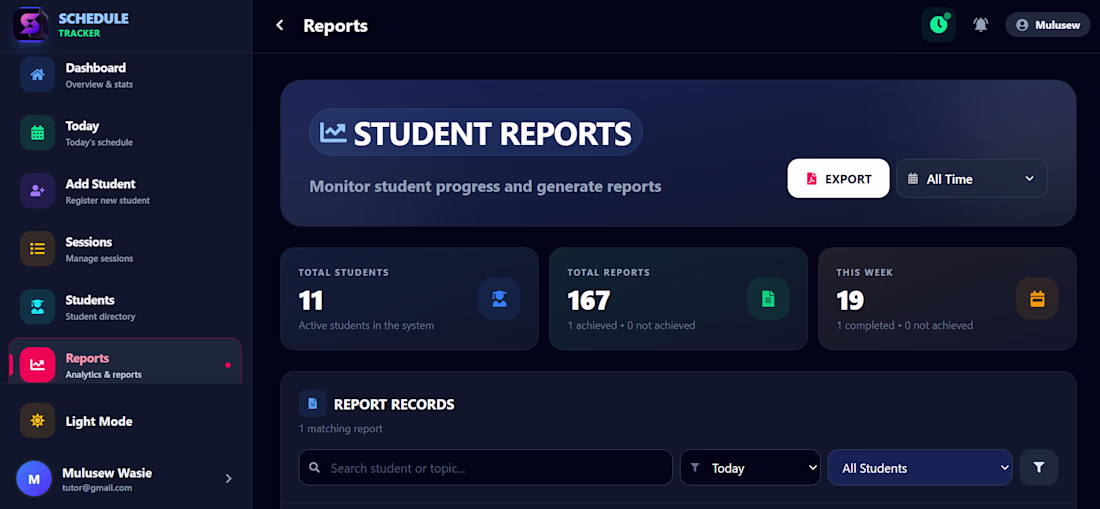
Task: Click the M avatar for Mulusew Wasie
Action: click(34, 480)
